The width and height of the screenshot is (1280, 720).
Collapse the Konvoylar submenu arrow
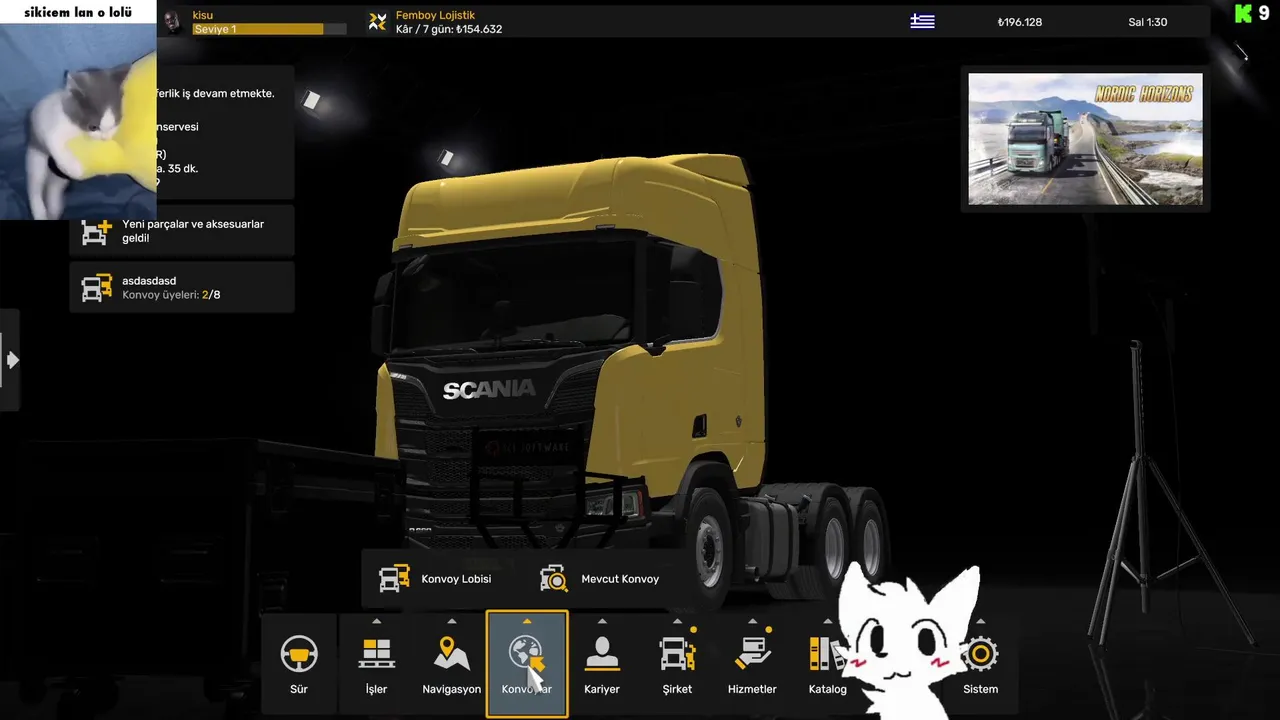527,621
